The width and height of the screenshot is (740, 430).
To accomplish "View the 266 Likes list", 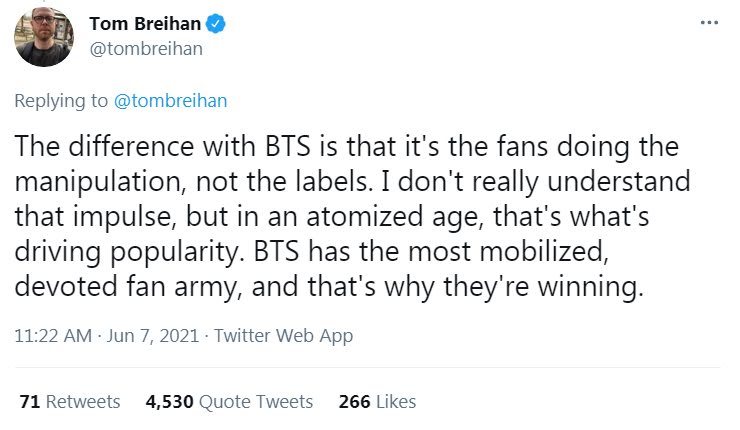I will pos(377,401).
